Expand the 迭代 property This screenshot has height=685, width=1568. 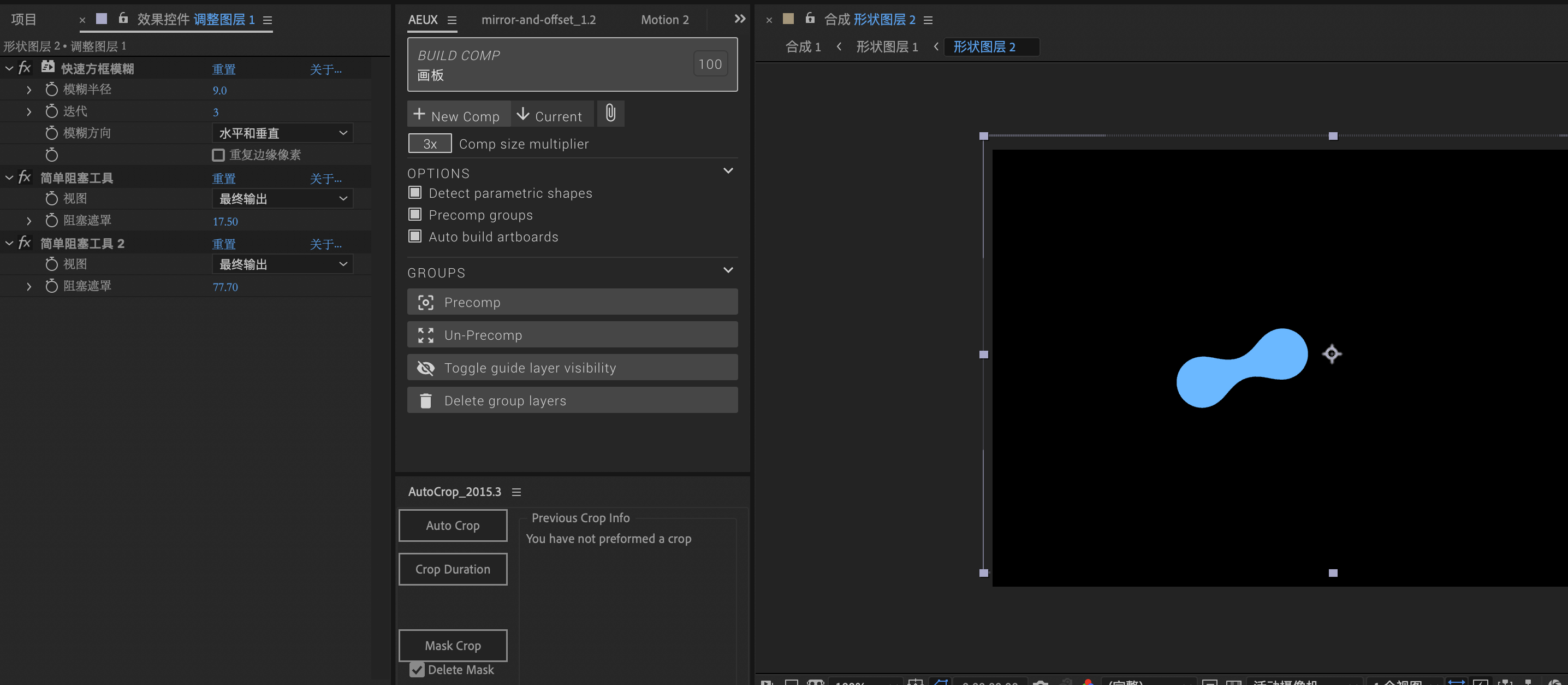tap(28, 112)
